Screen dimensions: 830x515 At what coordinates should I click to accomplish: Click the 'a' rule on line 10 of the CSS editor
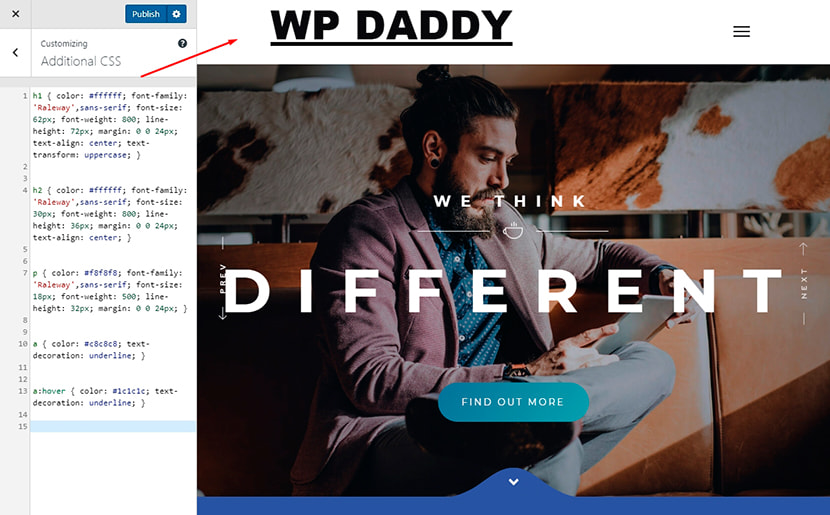(x=91, y=349)
